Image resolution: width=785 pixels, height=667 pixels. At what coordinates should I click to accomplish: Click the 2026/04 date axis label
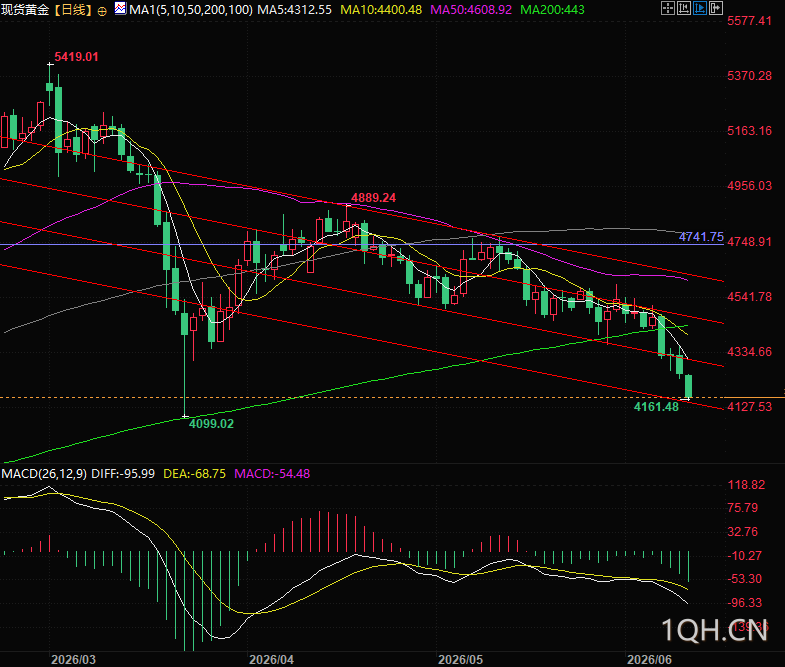pos(271,659)
